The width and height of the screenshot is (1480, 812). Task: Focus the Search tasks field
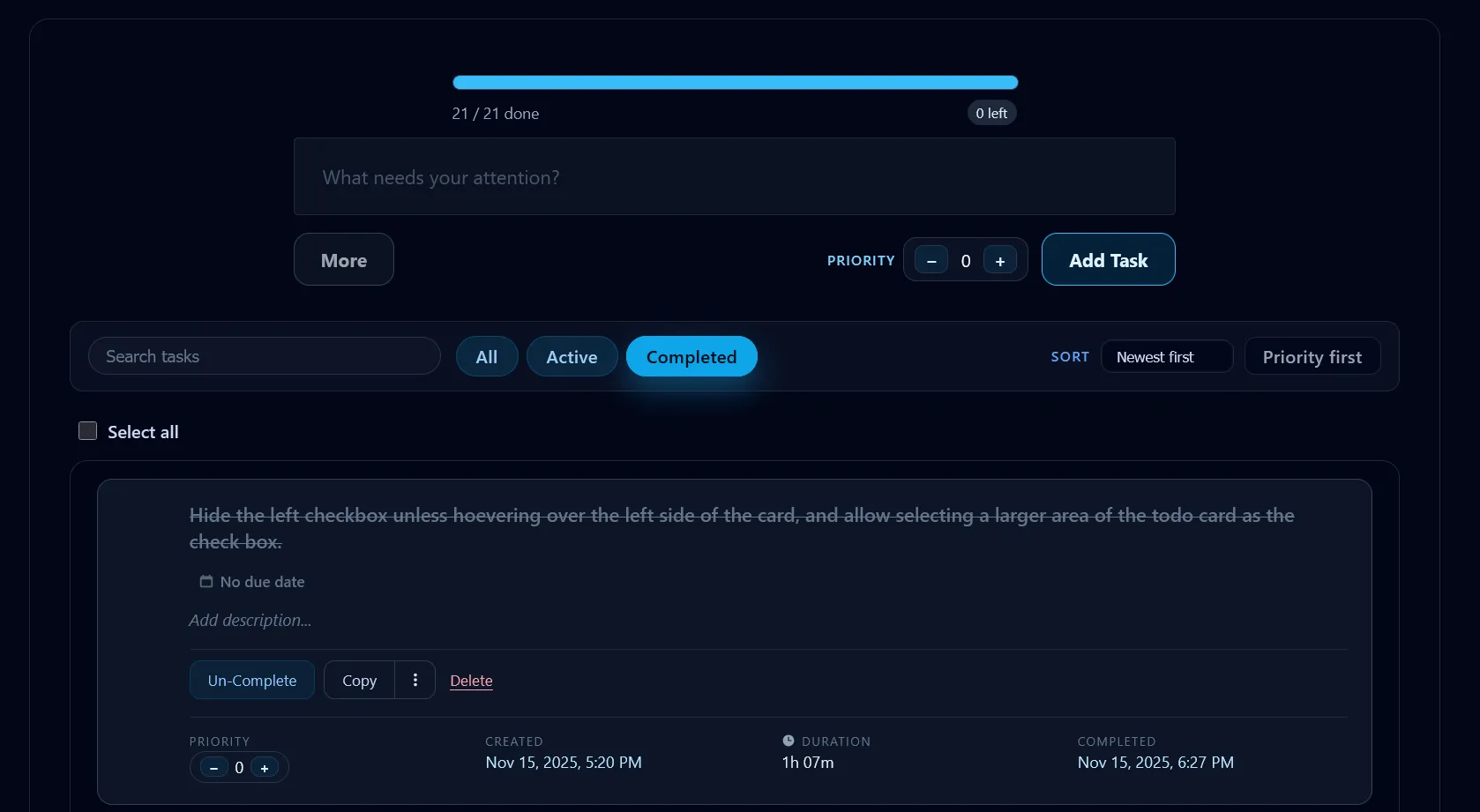[x=264, y=357]
